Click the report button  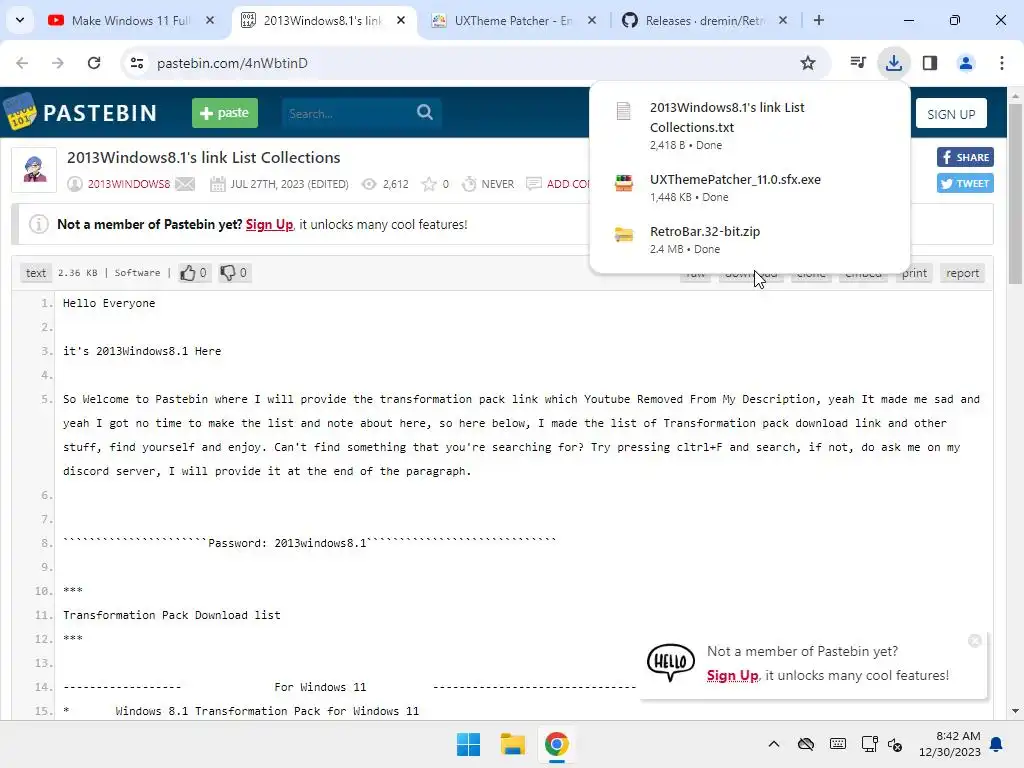tap(963, 273)
